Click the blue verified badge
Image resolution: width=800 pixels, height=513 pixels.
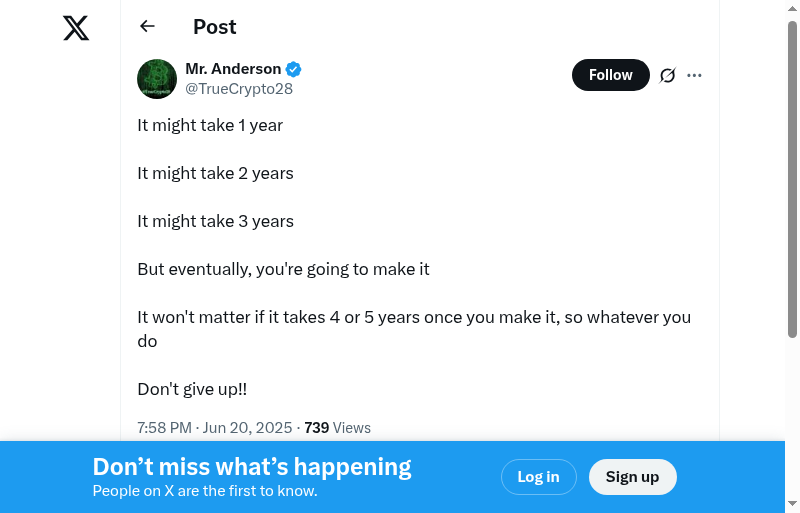point(294,69)
